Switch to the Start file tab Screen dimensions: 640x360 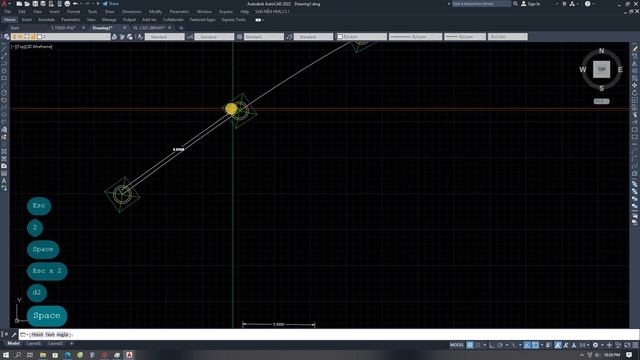click(15, 28)
